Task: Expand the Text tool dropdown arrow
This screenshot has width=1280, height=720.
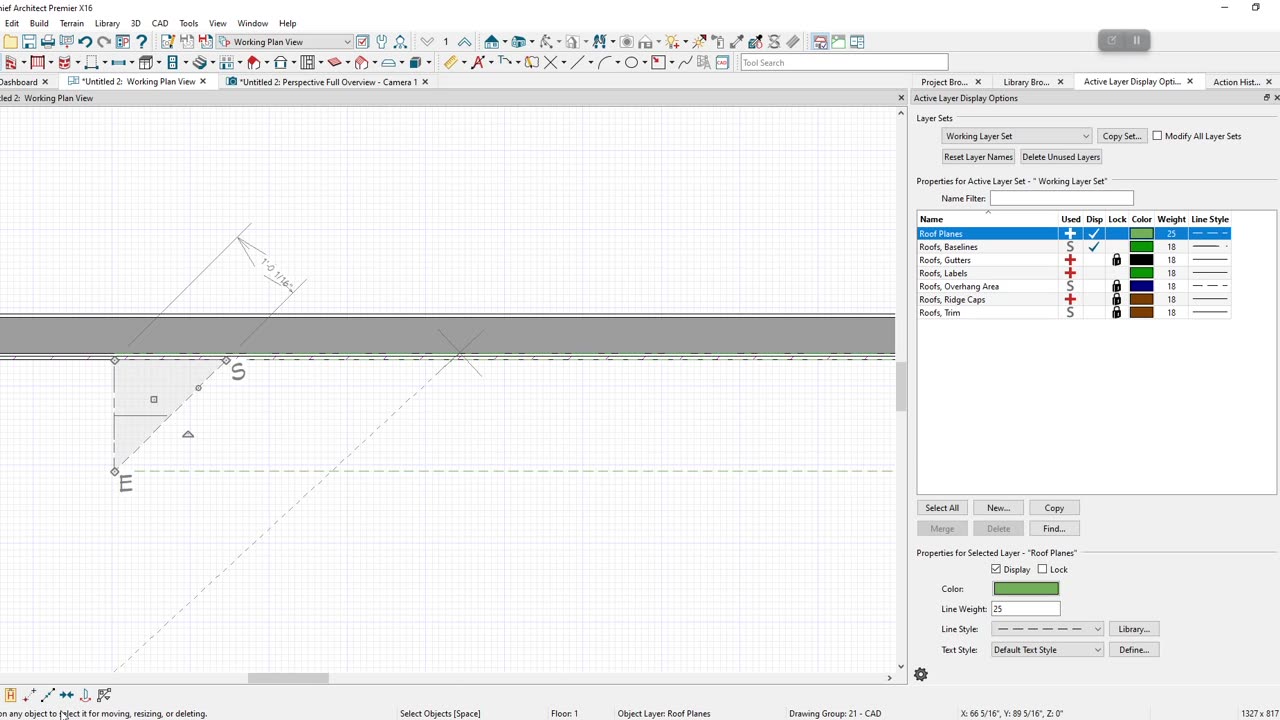Action: (x=491, y=62)
